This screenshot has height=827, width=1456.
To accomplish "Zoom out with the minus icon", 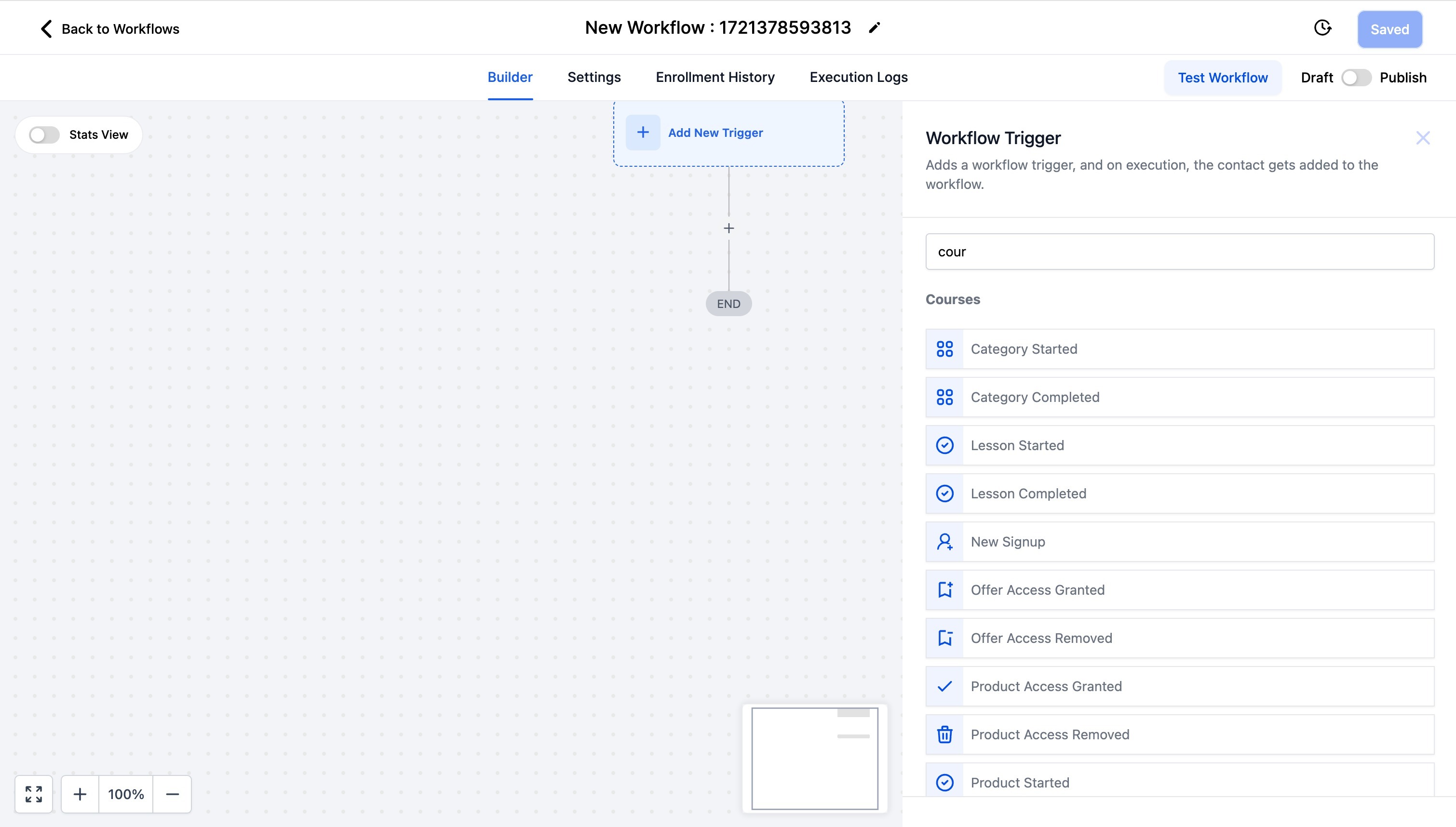I will tap(172, 794).
